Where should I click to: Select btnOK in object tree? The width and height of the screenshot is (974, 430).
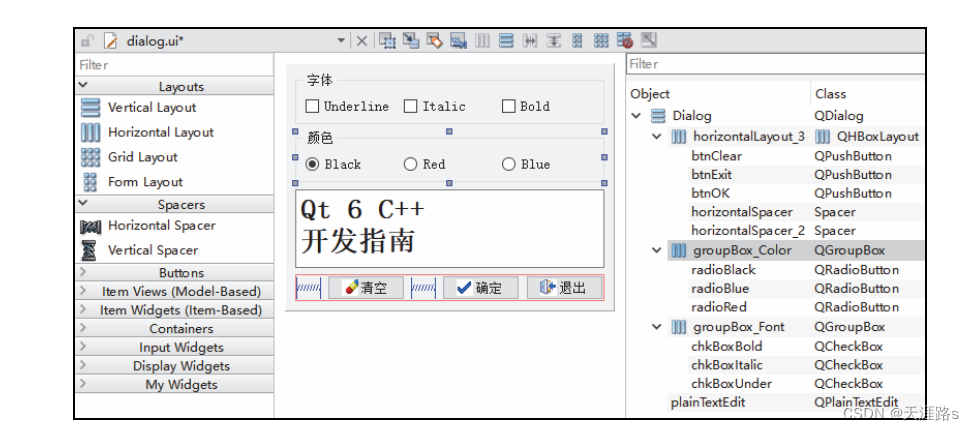pyautogui.click(x=711, y=193)
